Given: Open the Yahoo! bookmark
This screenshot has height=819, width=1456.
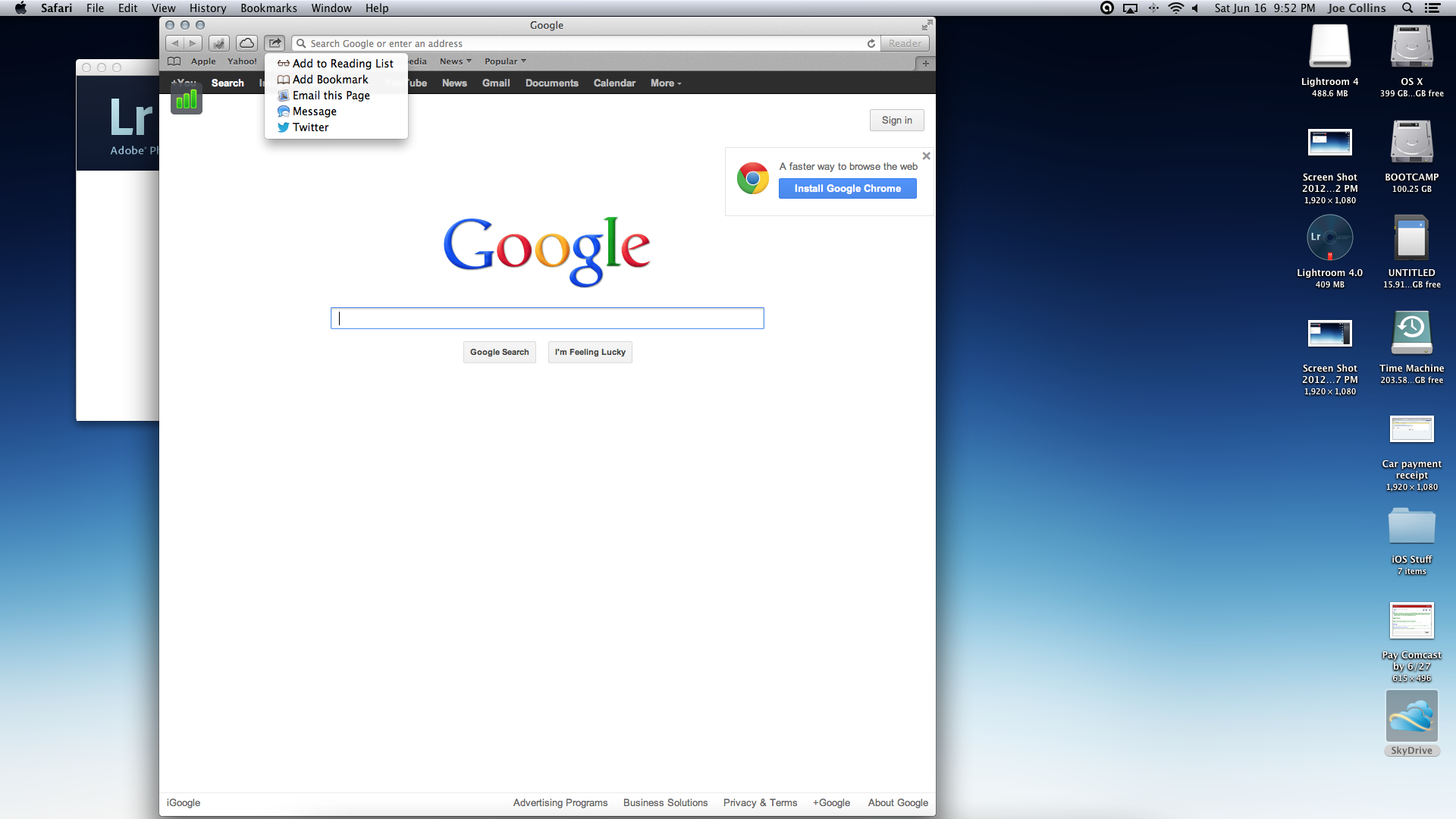Looking at the screenshot, I should (x=242, y=61).
